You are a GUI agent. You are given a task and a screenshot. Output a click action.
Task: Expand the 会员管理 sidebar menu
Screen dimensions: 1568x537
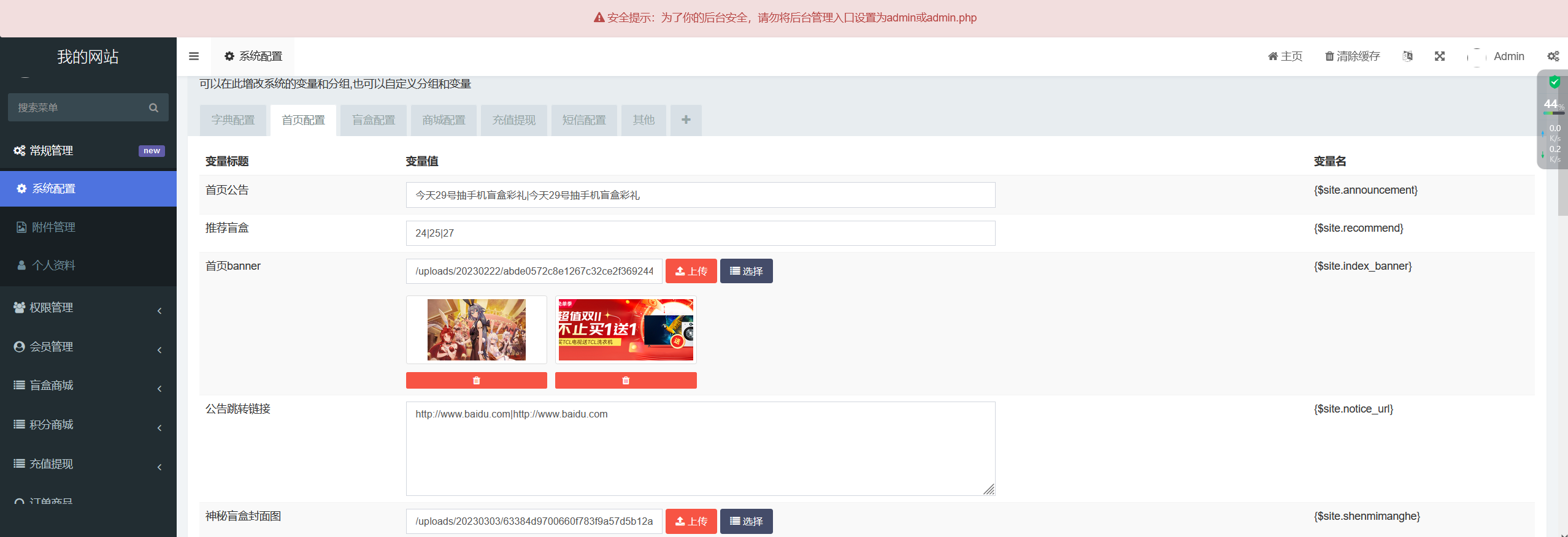click(88, 347)
